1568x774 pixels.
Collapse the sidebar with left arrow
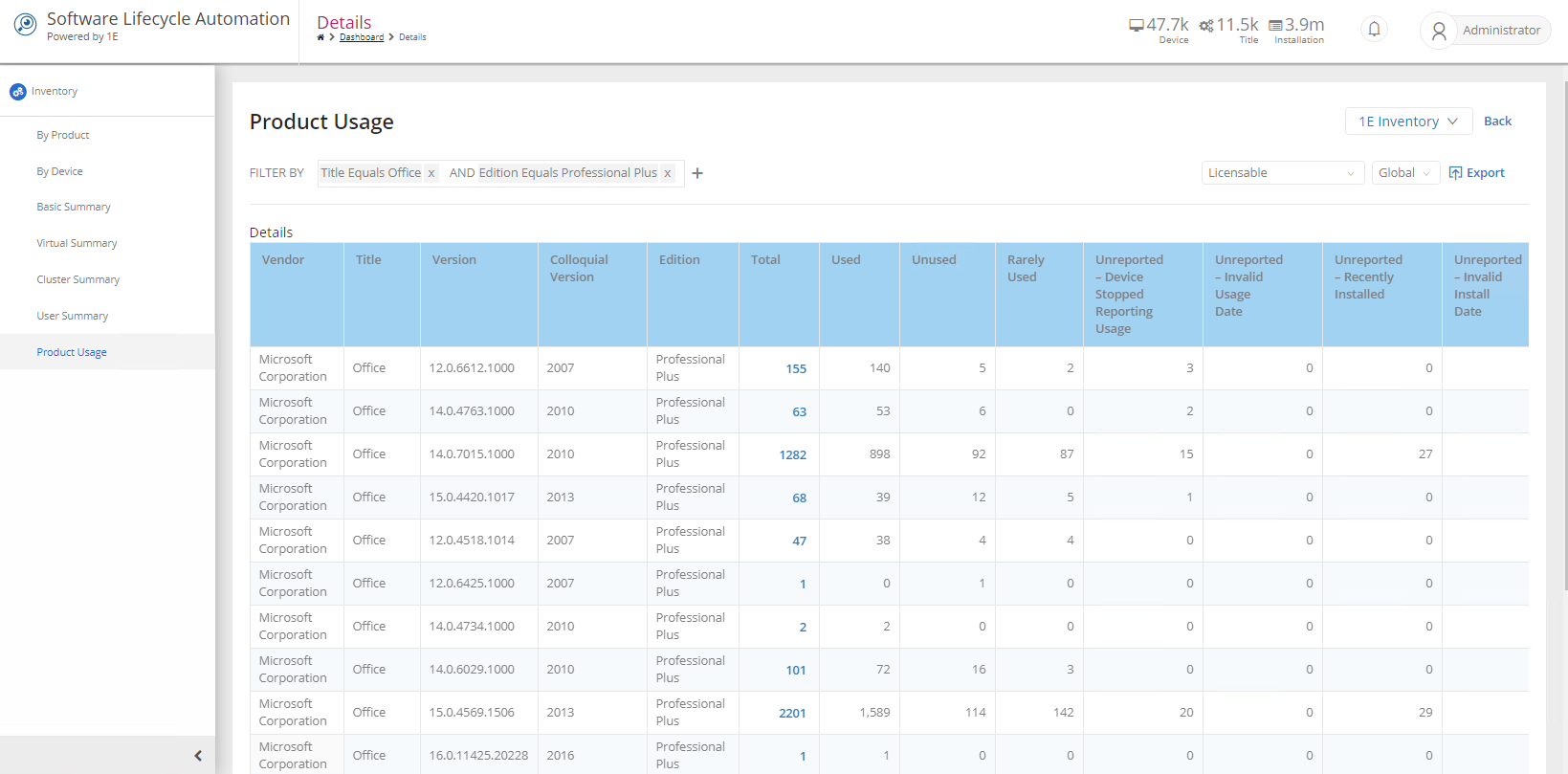[x=198, y=756]
